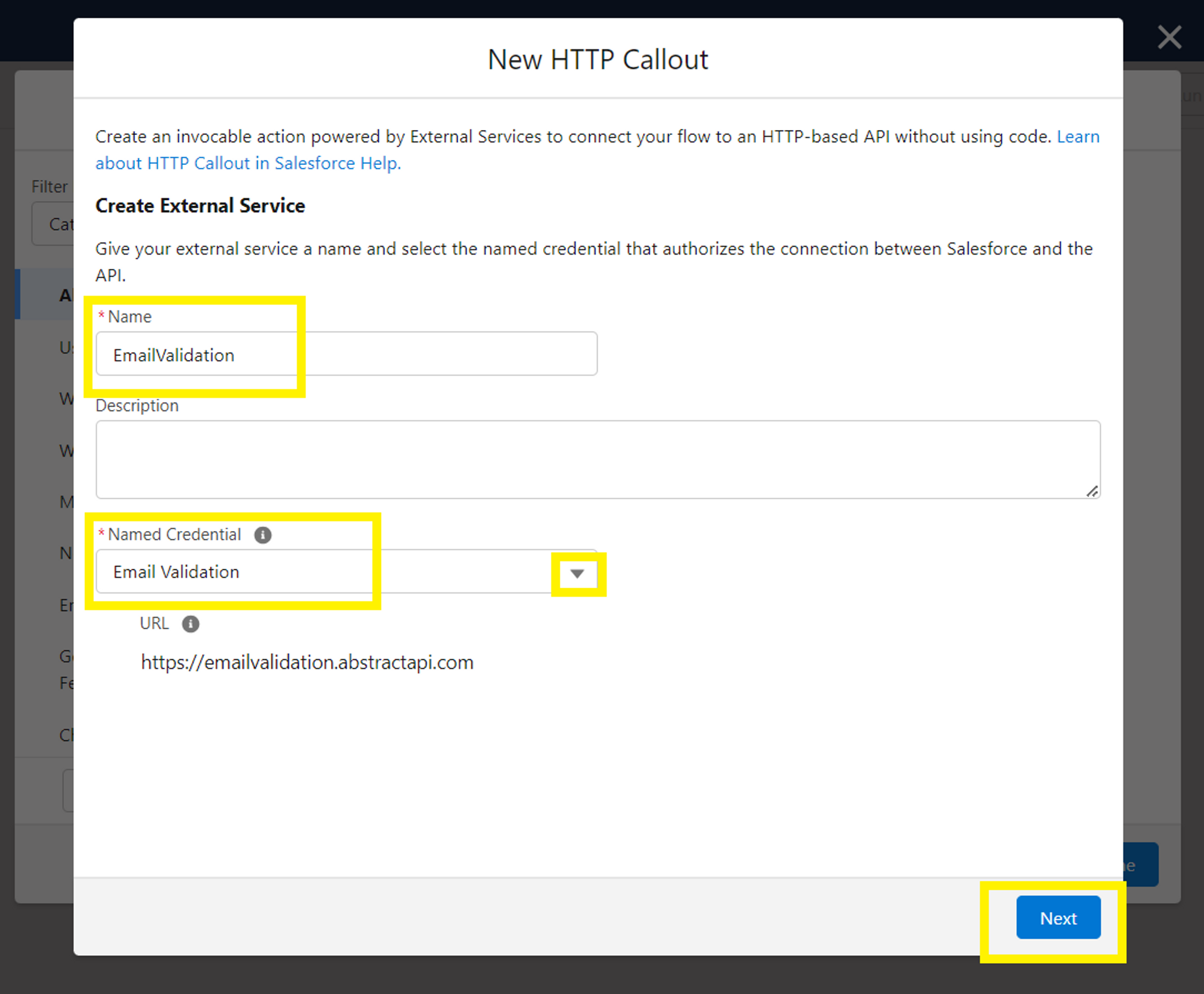Click the red required asterisk beside Name

[102, 315]
